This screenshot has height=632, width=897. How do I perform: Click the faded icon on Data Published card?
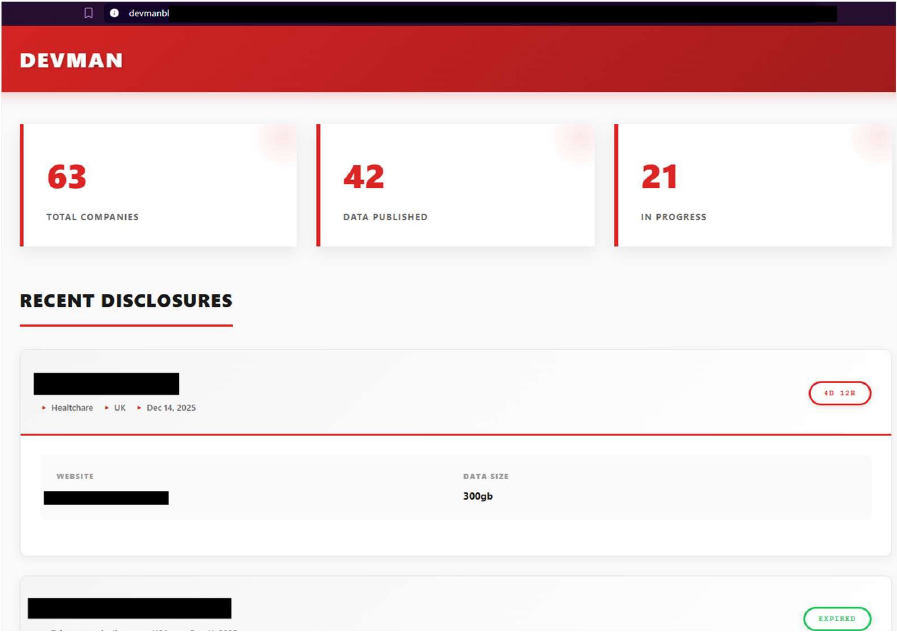pyautogui.click(x=578, y=140)
